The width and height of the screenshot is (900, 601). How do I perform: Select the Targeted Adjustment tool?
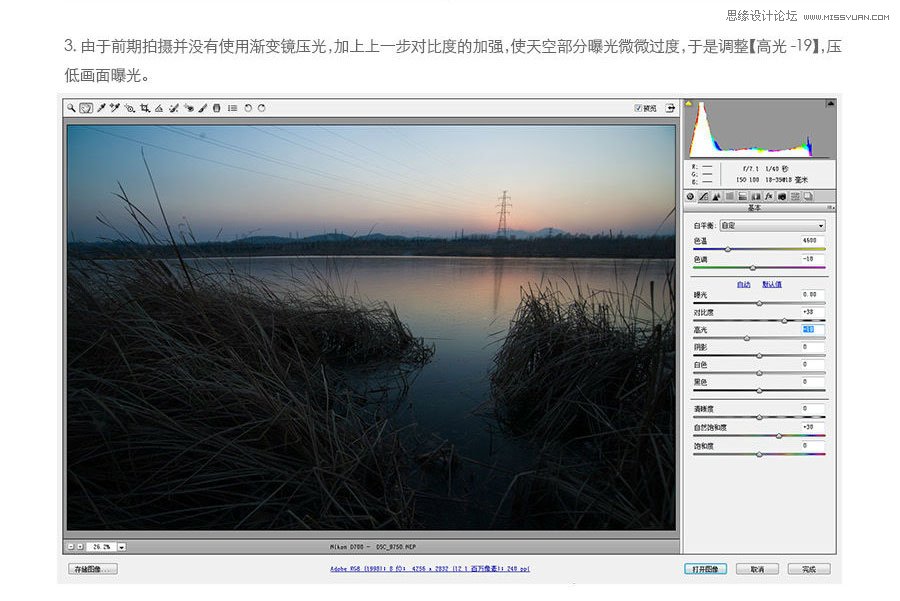(130, 108)
